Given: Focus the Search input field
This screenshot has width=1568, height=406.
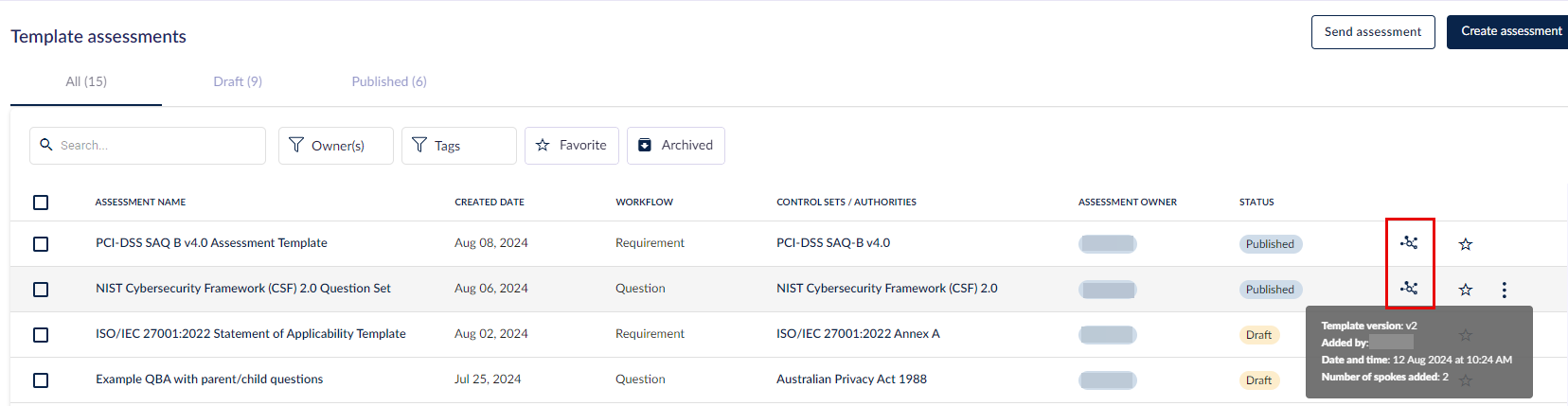Looking at the screenshot, I should (x=156, y=146).
